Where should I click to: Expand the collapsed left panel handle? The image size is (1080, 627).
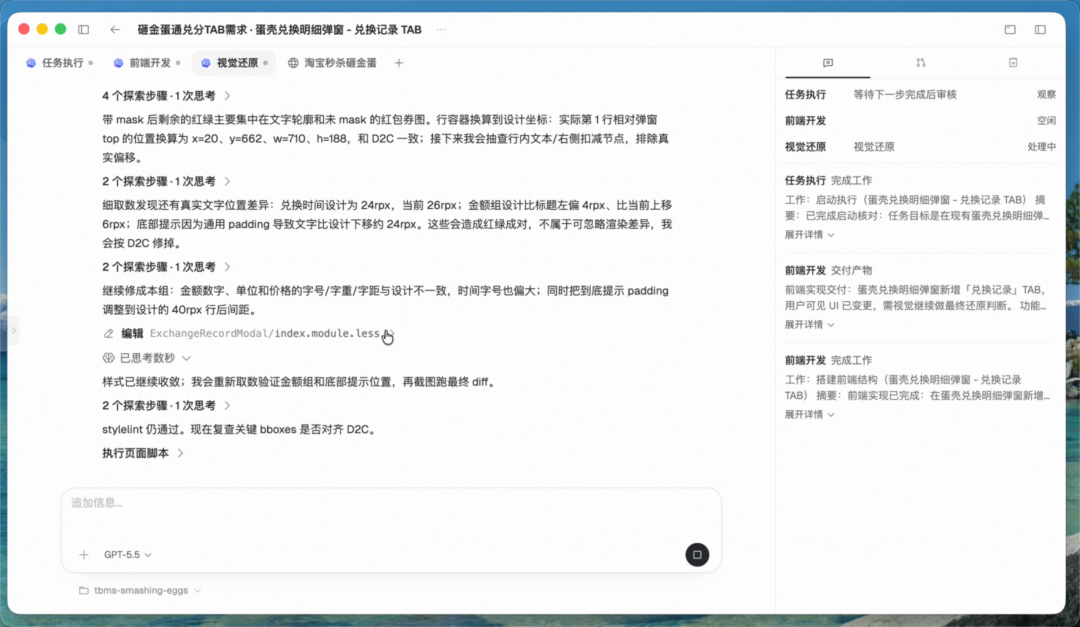pos(13,331)
